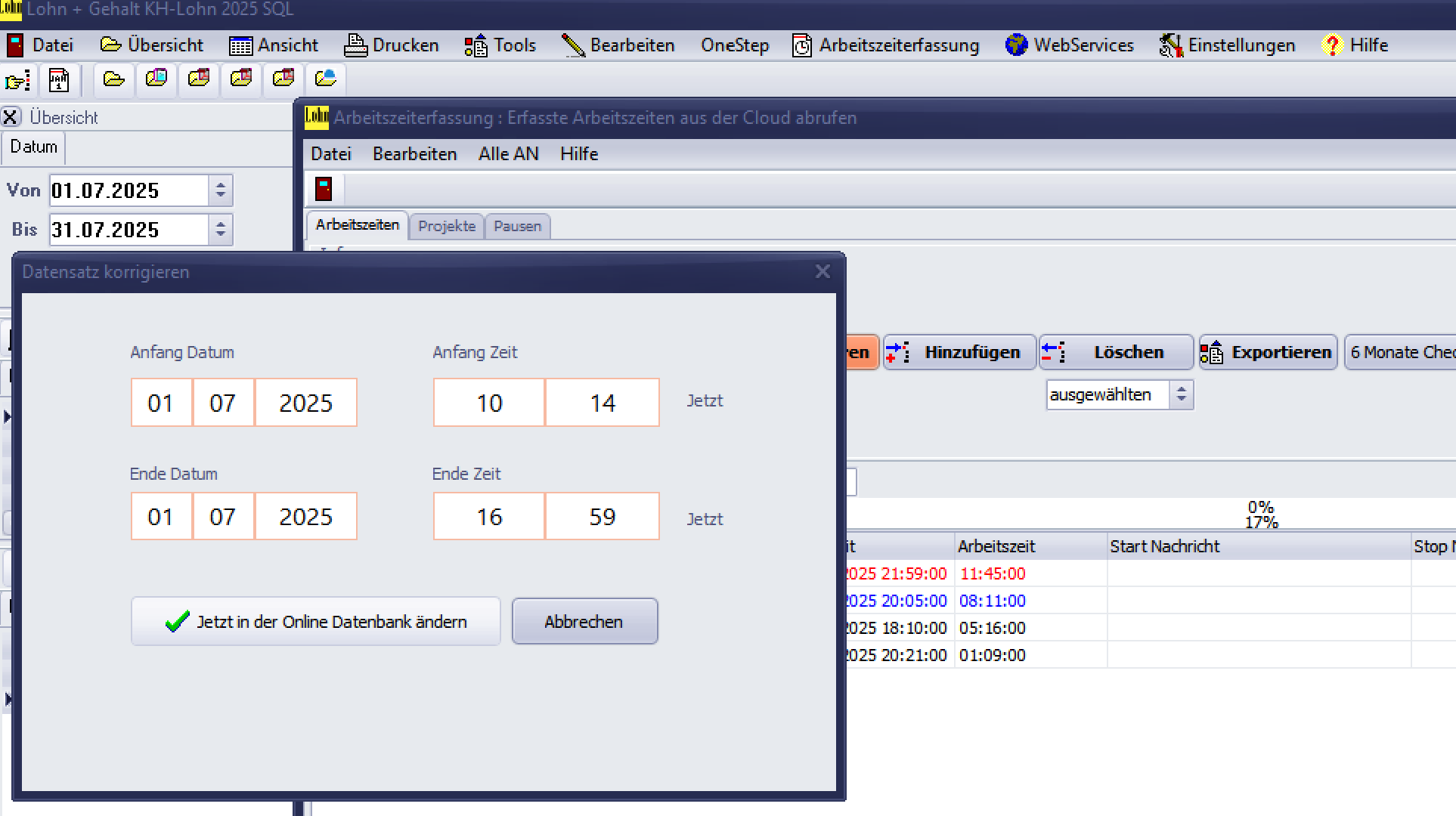The width and height of the screenshot is (1456, 816).
Task: Click the Abbrechen button
Action: coord(584,621)
